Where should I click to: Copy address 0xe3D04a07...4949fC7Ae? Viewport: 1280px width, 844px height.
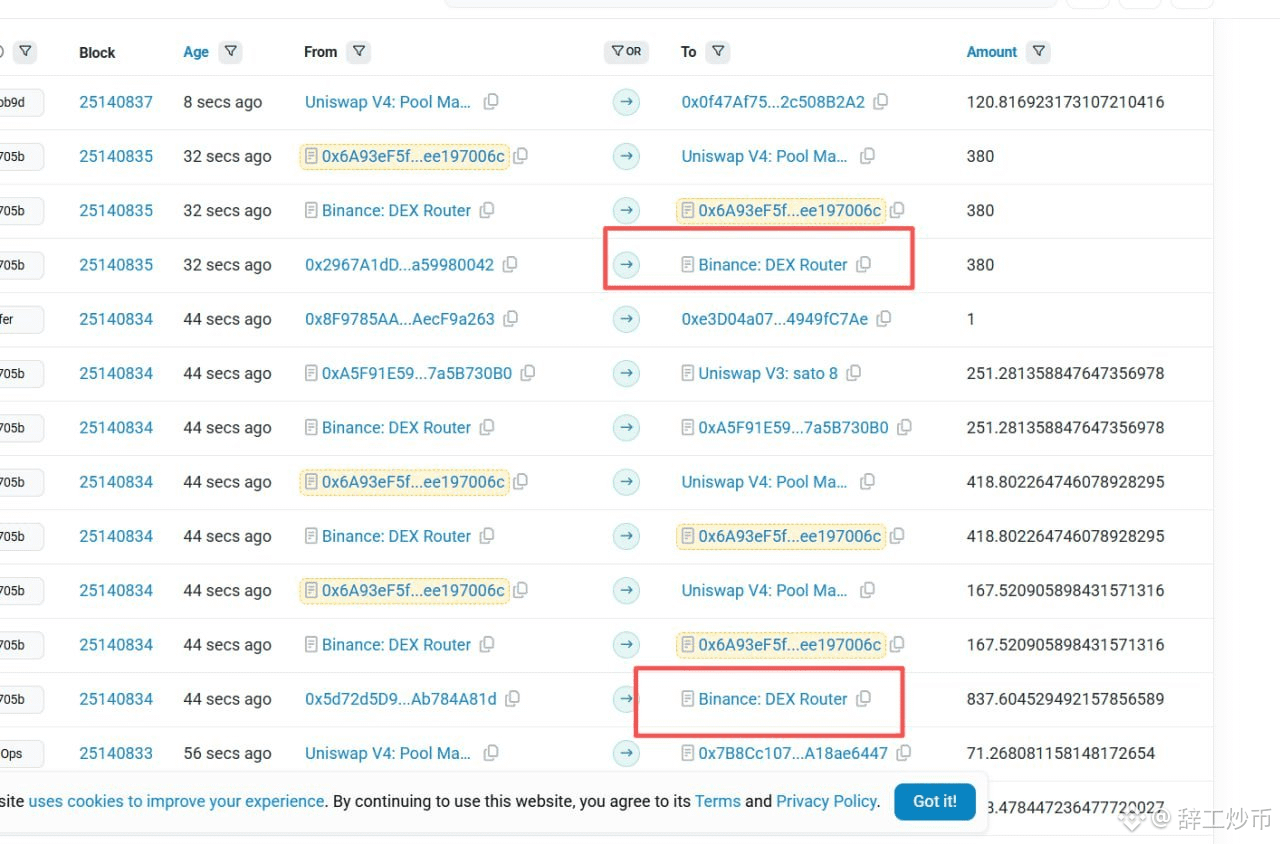coord(884,319)
